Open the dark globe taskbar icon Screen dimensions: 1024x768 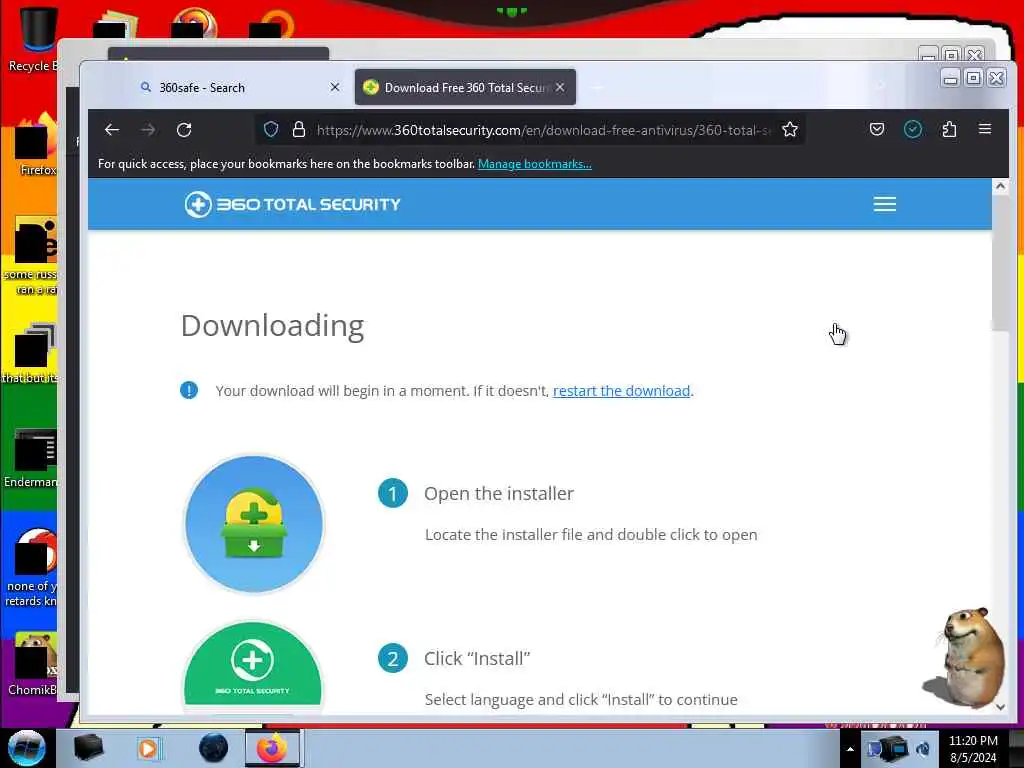tap(213, 748)
